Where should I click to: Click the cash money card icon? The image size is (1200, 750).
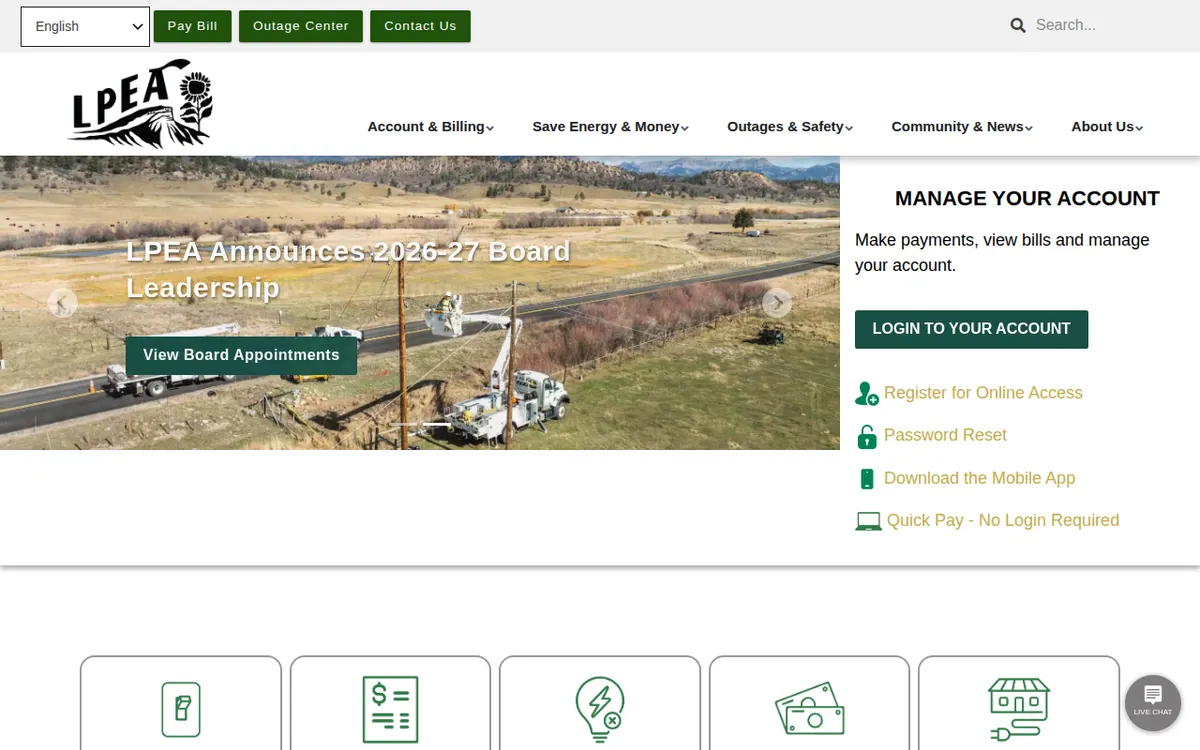pos(810,709)
